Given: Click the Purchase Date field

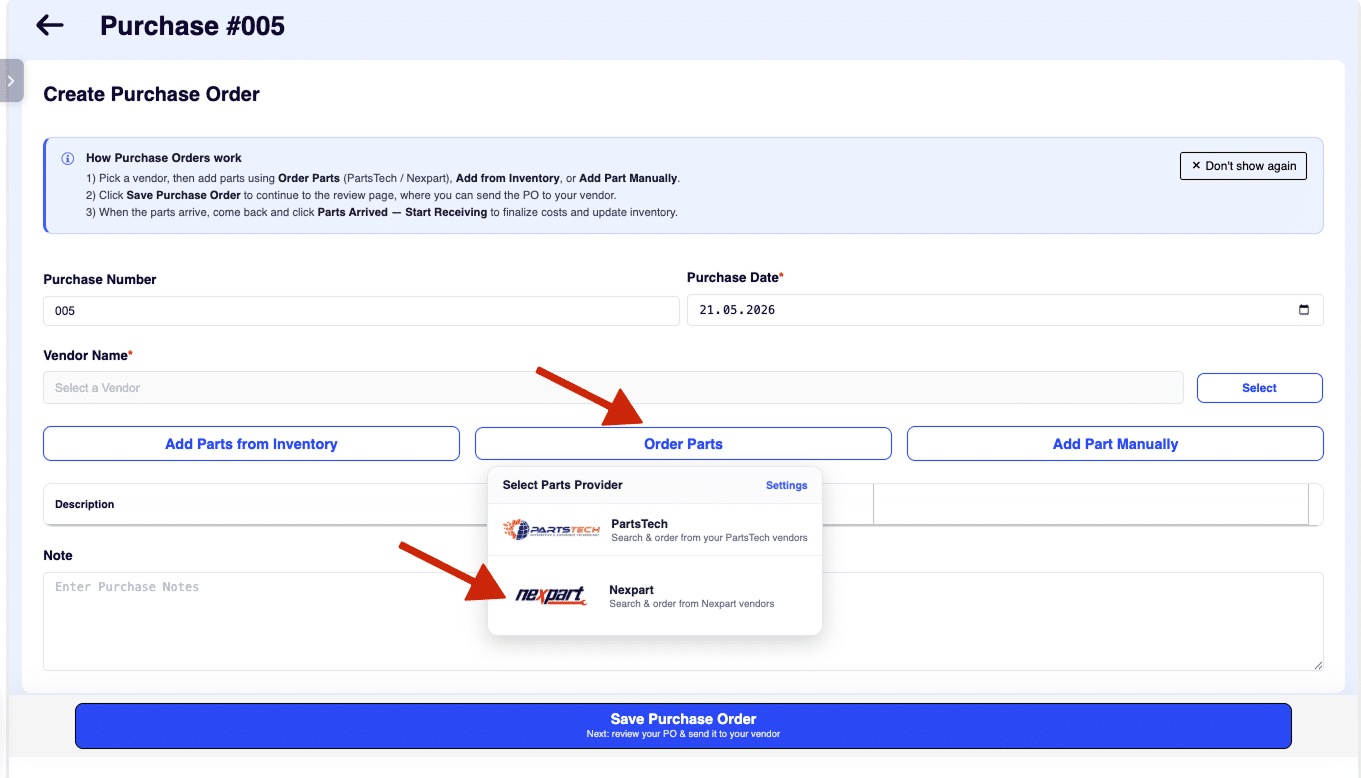Looking at the screenshot, I should click(1005, 310).
